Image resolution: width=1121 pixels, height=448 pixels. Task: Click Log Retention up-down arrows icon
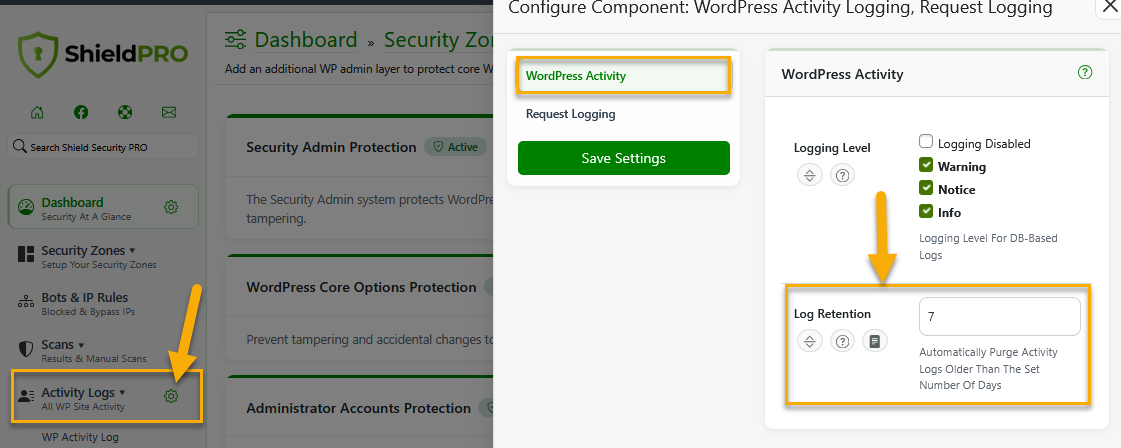click(x=809, y=342)
